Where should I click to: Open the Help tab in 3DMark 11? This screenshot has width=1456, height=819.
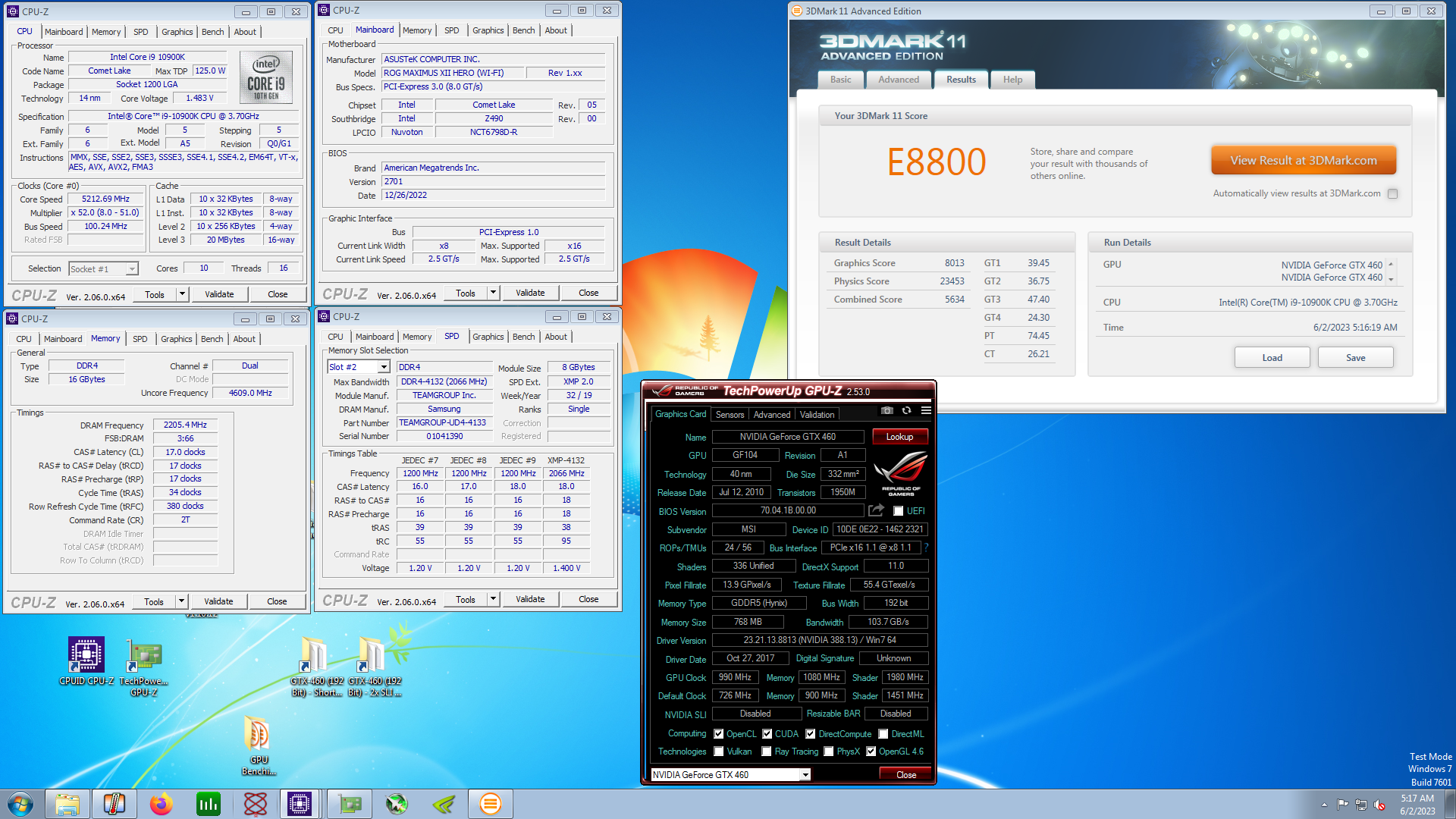coord(1013,80)
